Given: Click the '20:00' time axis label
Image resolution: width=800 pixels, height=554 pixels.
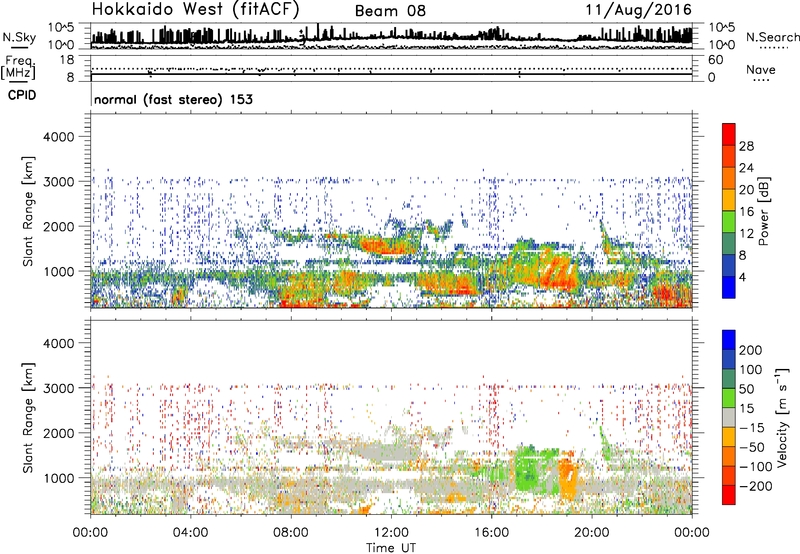Looking at the screenshot, I should tap(592, 533).
